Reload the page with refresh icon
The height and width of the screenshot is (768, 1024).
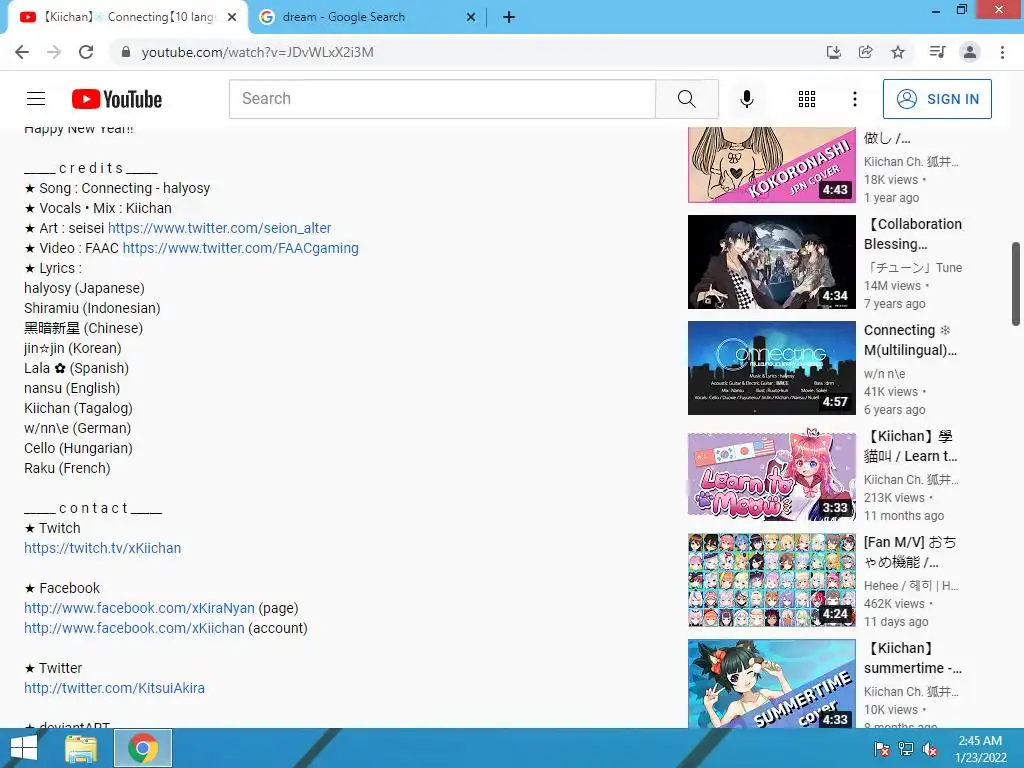[x=86, y=52]
